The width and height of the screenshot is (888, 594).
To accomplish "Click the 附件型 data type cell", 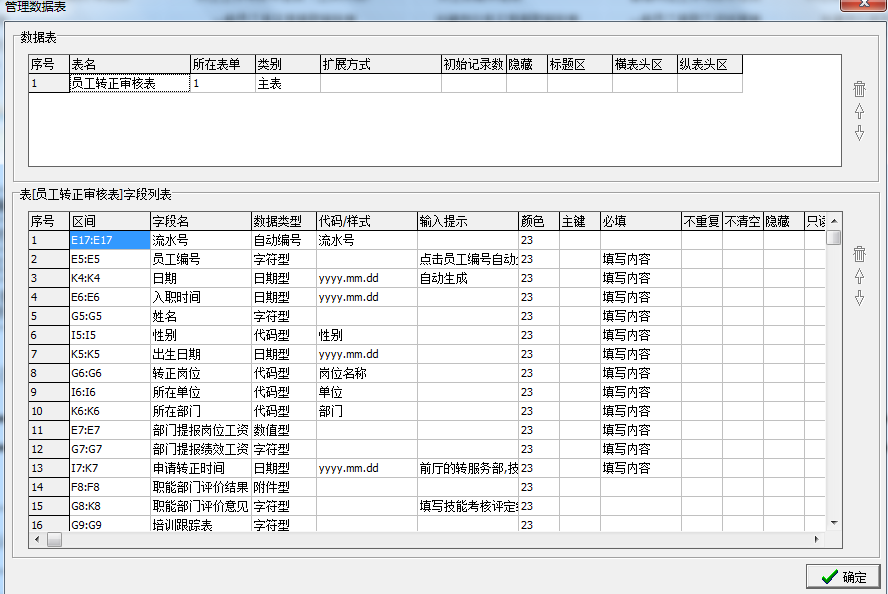I will click(x=284, y=487).
